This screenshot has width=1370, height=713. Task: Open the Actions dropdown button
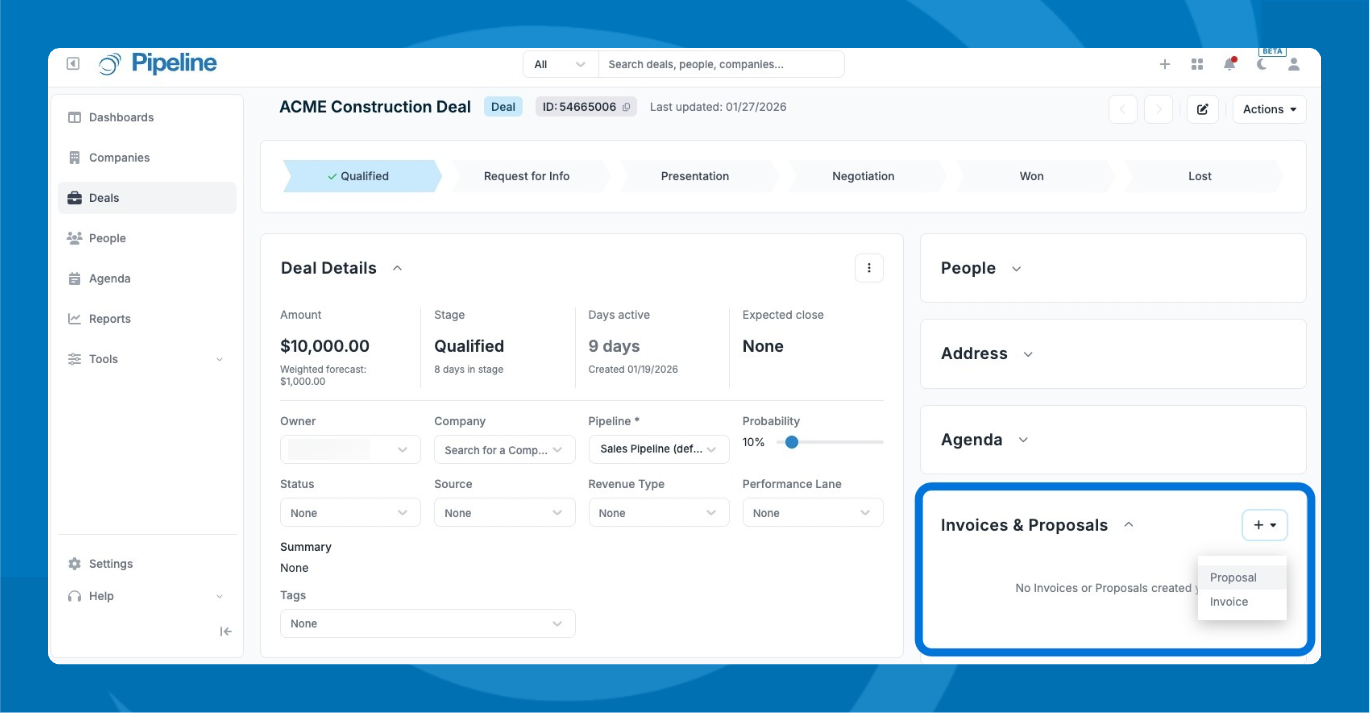coord(1269,109)
